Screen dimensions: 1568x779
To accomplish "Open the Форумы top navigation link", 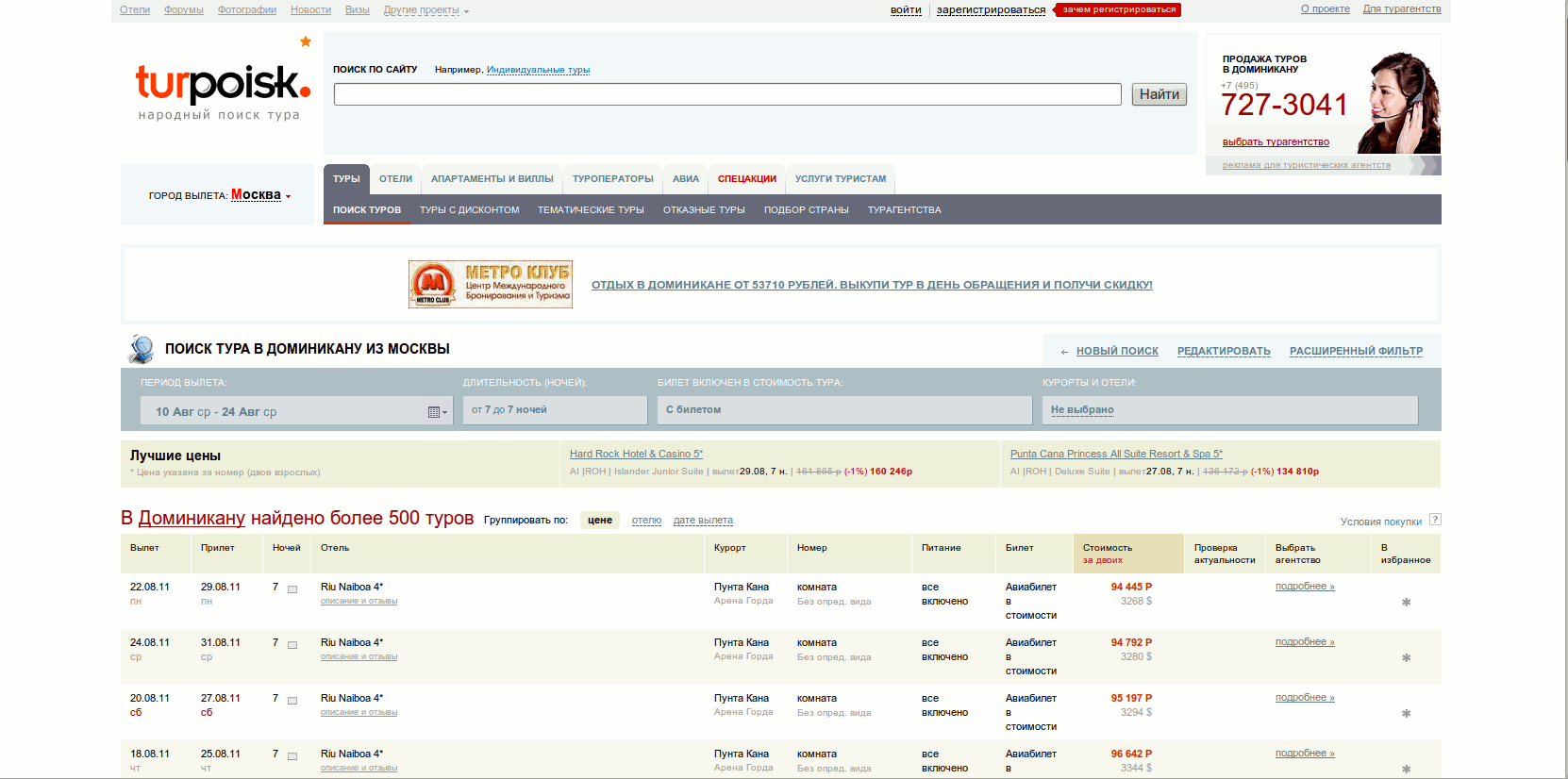I will [184, 10].
